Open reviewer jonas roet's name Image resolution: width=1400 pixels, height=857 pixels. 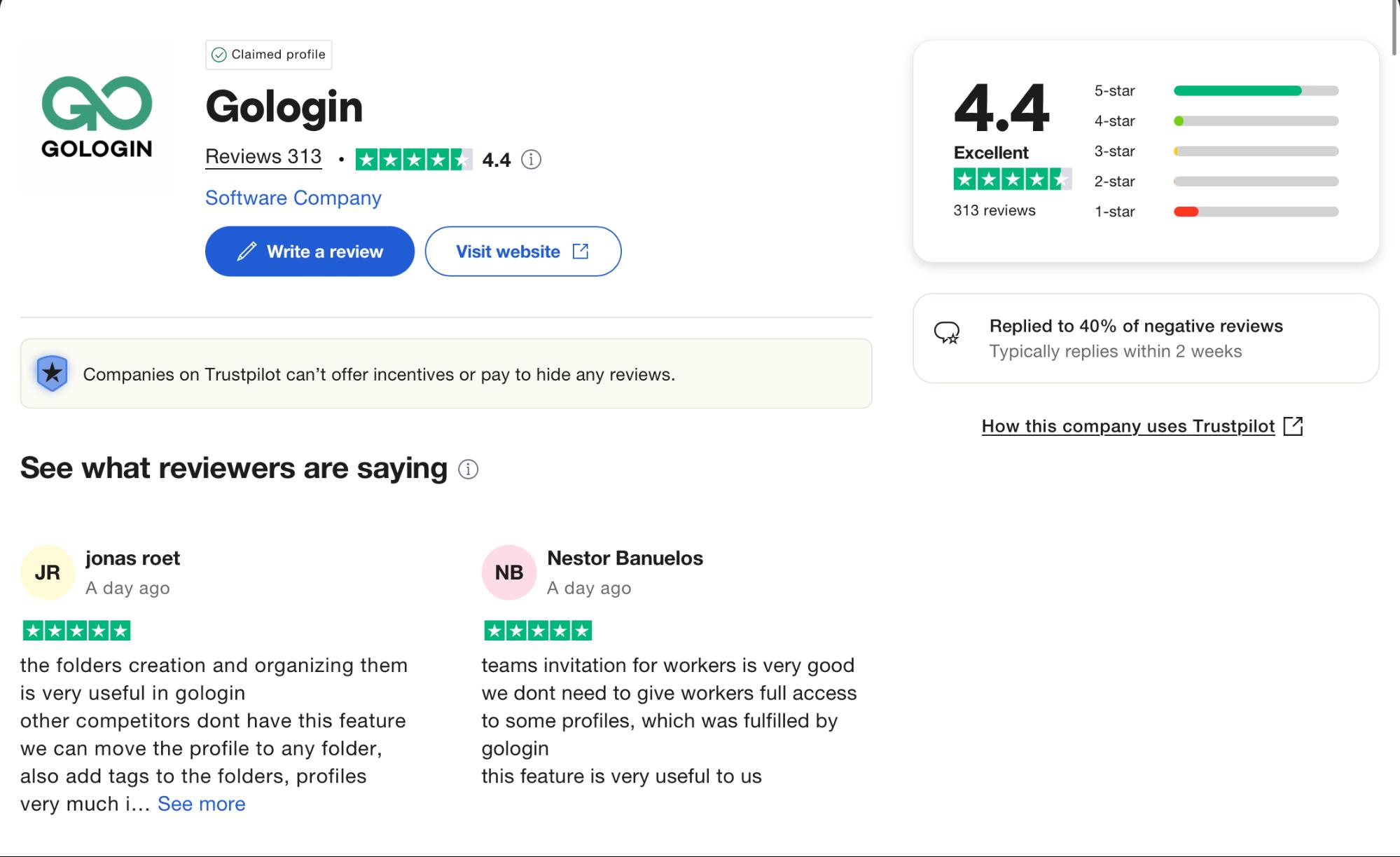(x=132, y=558)
